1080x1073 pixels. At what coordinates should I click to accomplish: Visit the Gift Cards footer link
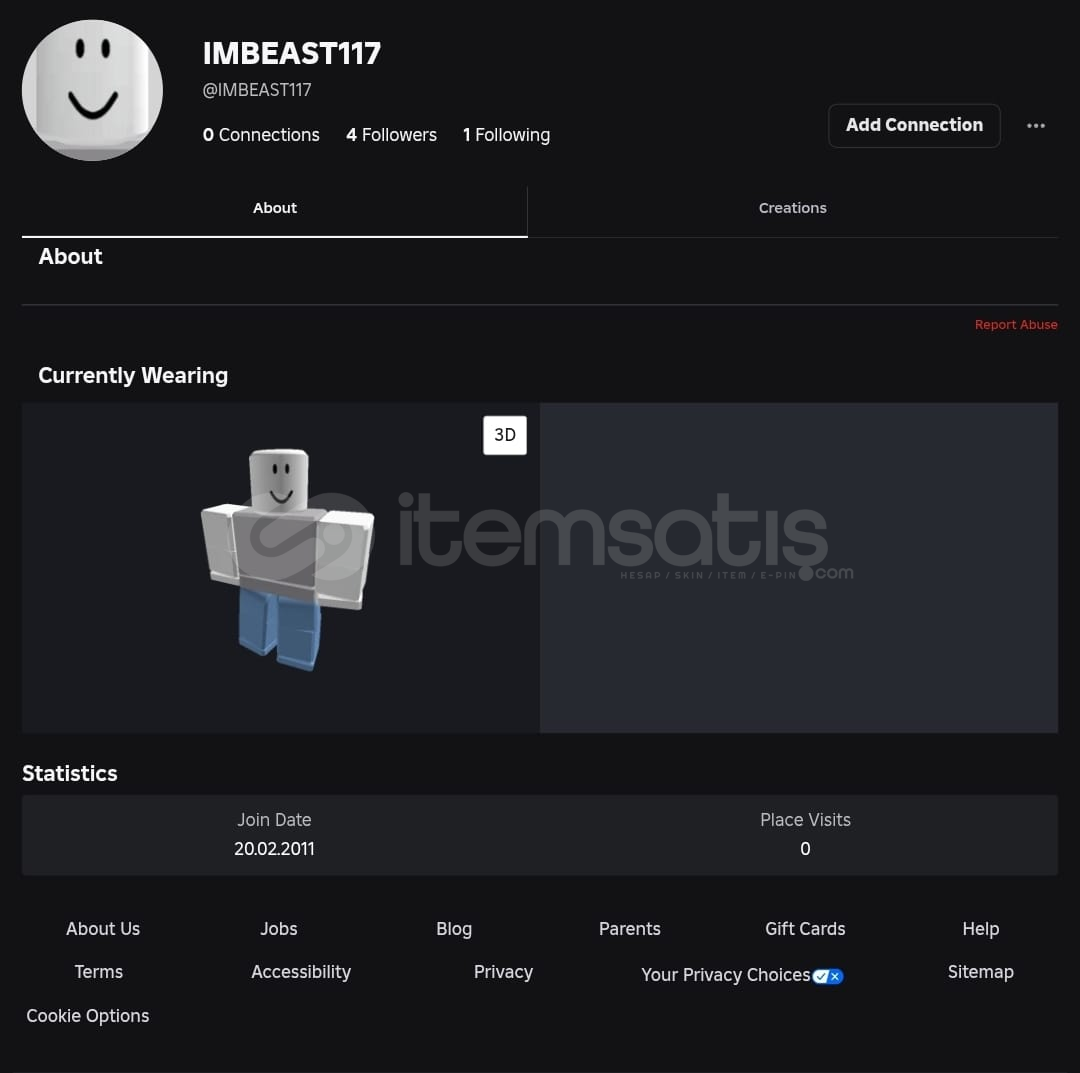(804, 928)
